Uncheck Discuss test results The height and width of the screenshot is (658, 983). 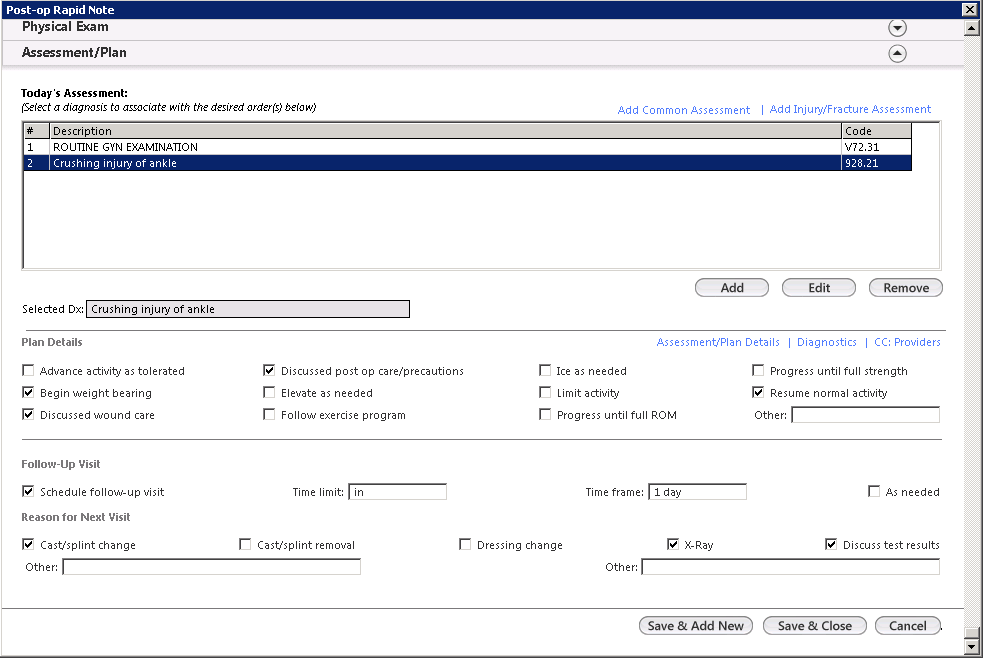831,544
